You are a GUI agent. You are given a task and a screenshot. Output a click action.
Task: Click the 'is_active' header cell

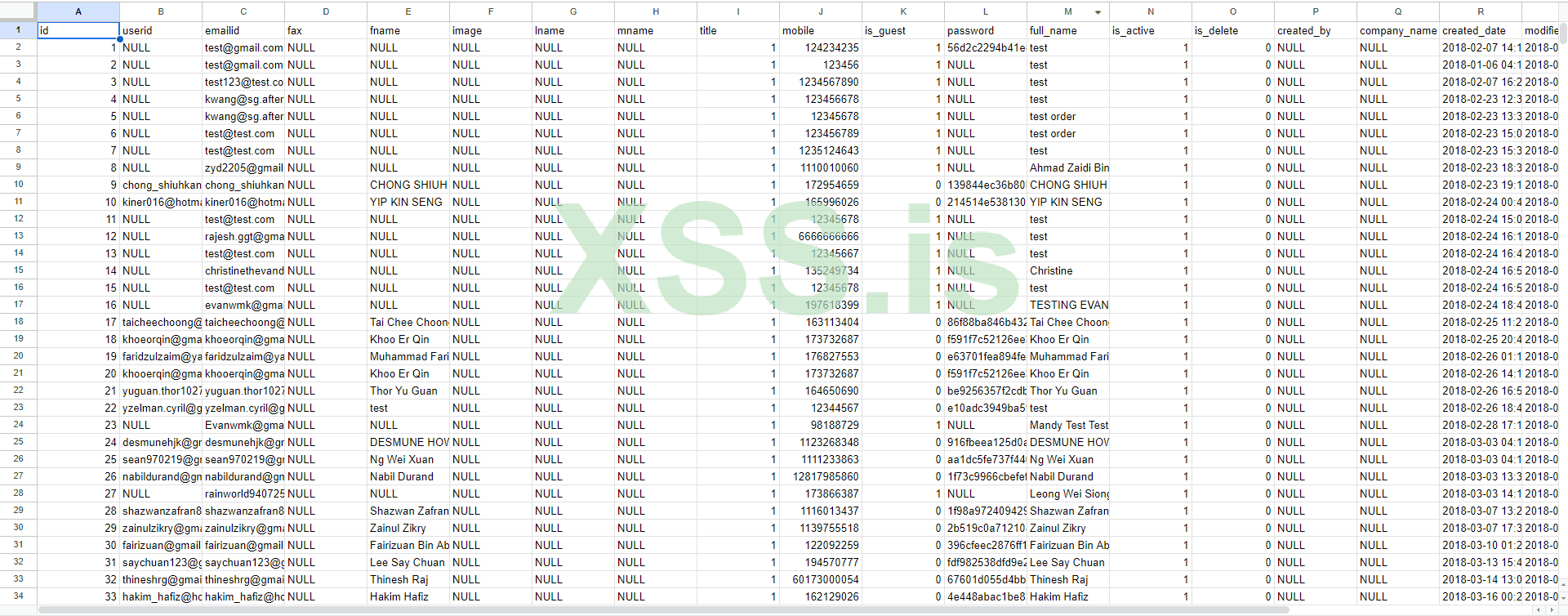1151,30
